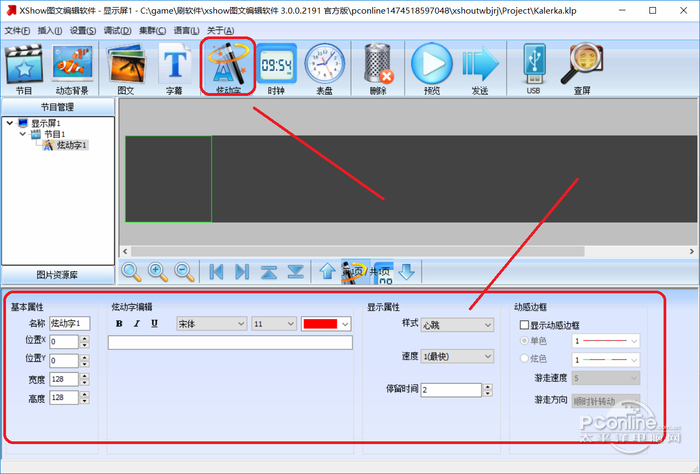
Task: Start 预览 preview playback
Action: click(431, 69)
